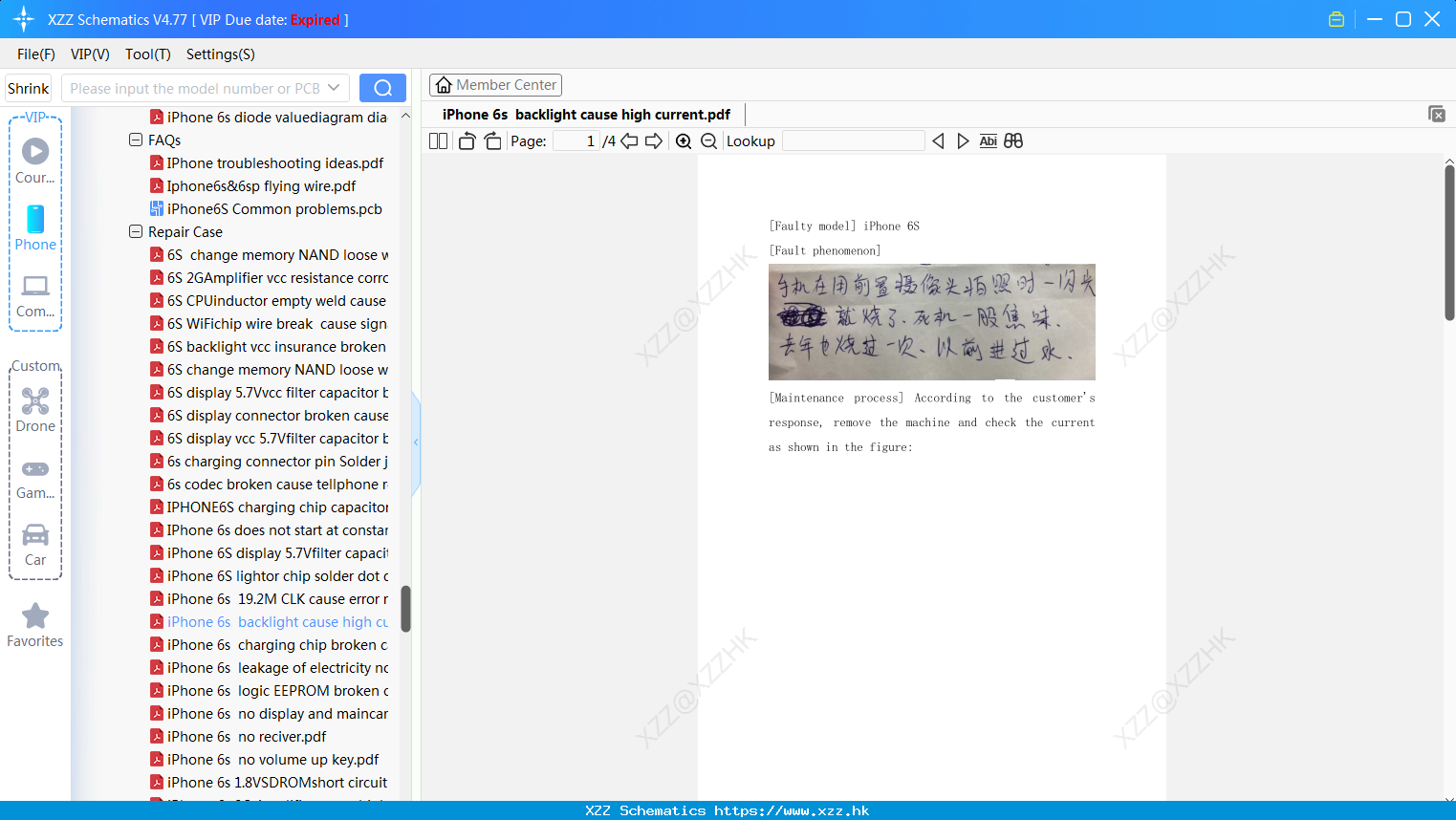Click the XZZ logo icon
The image size is (1456, 820).
coord(24,19)
